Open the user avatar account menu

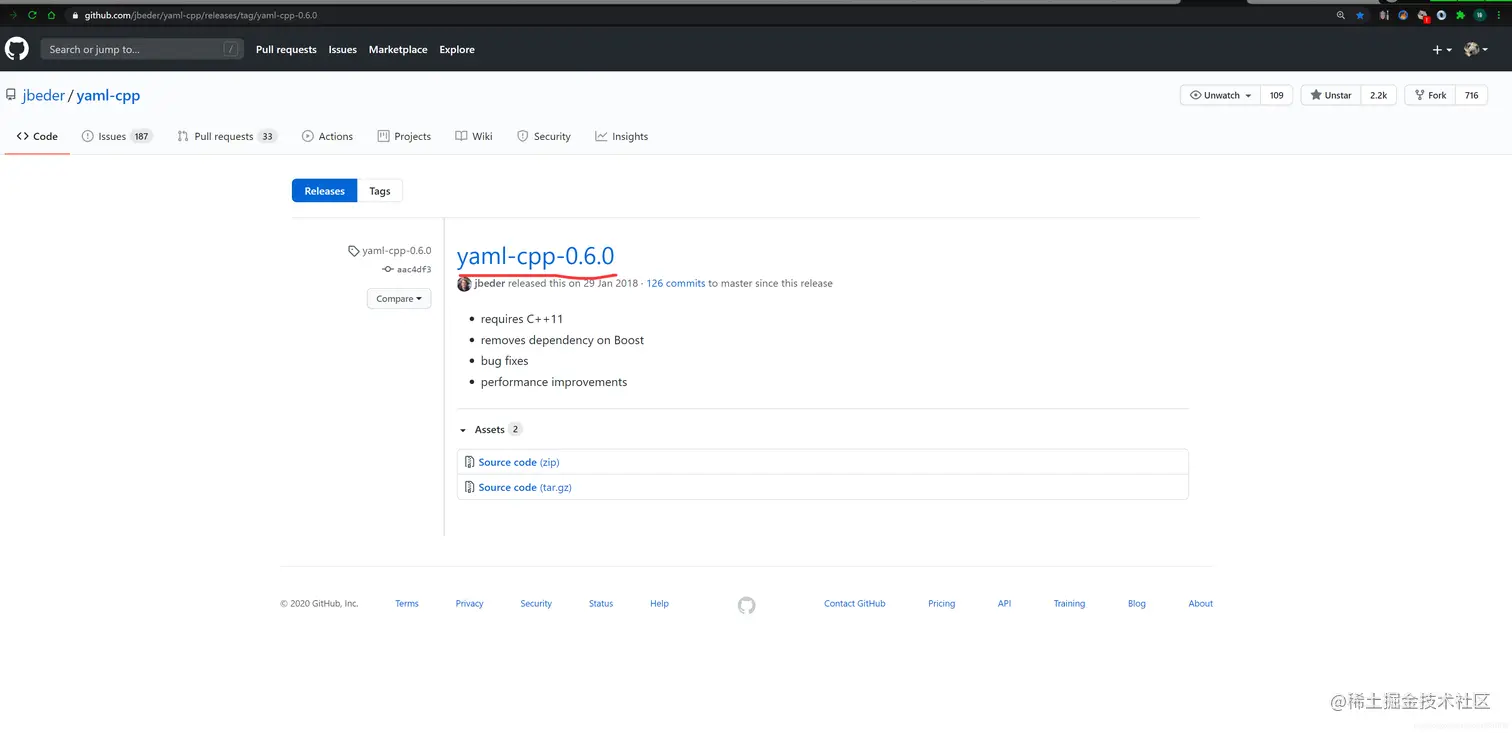1476,49
